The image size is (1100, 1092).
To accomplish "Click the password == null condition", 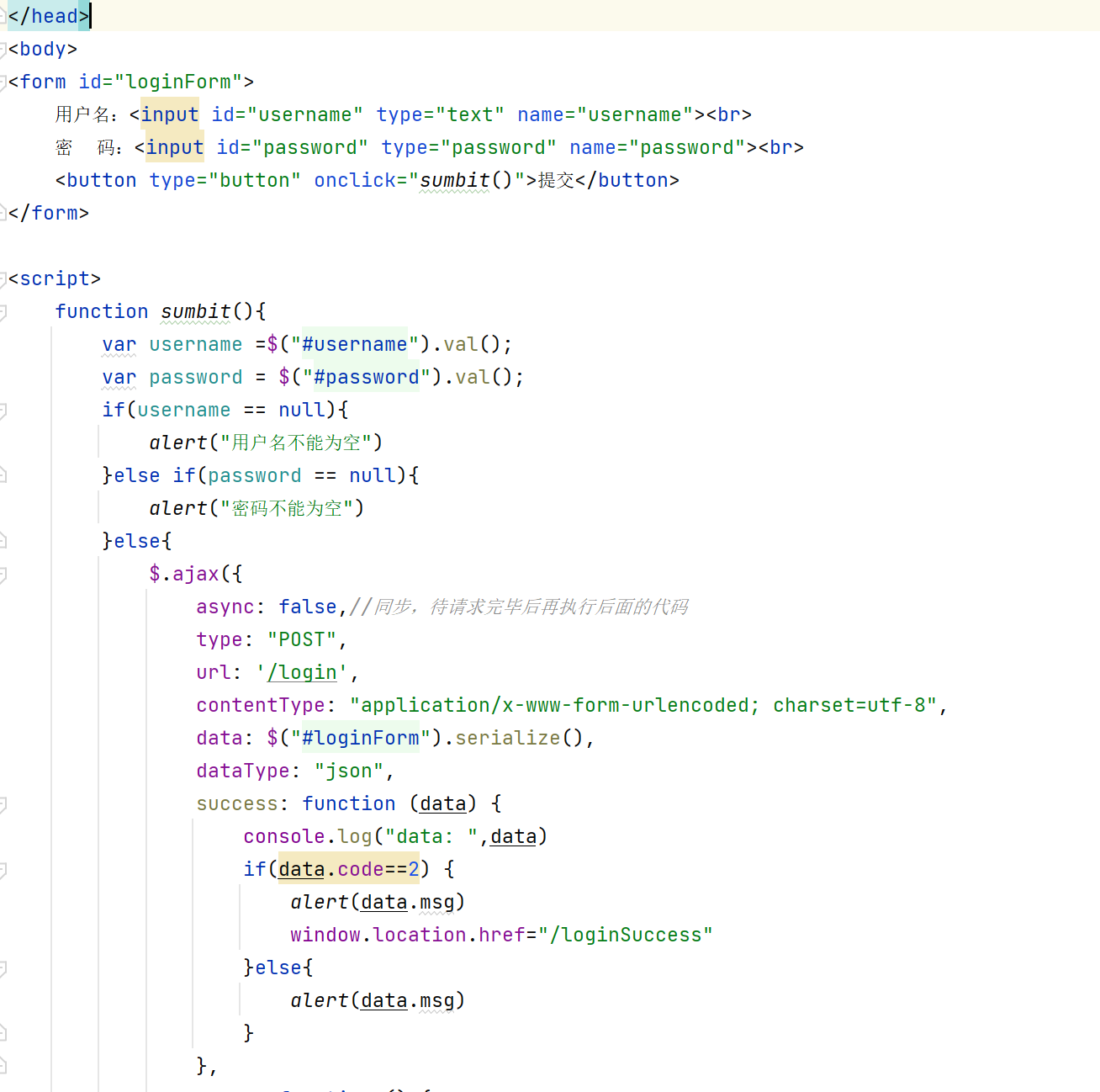I will pyautogui.click(x=302, y=475).
